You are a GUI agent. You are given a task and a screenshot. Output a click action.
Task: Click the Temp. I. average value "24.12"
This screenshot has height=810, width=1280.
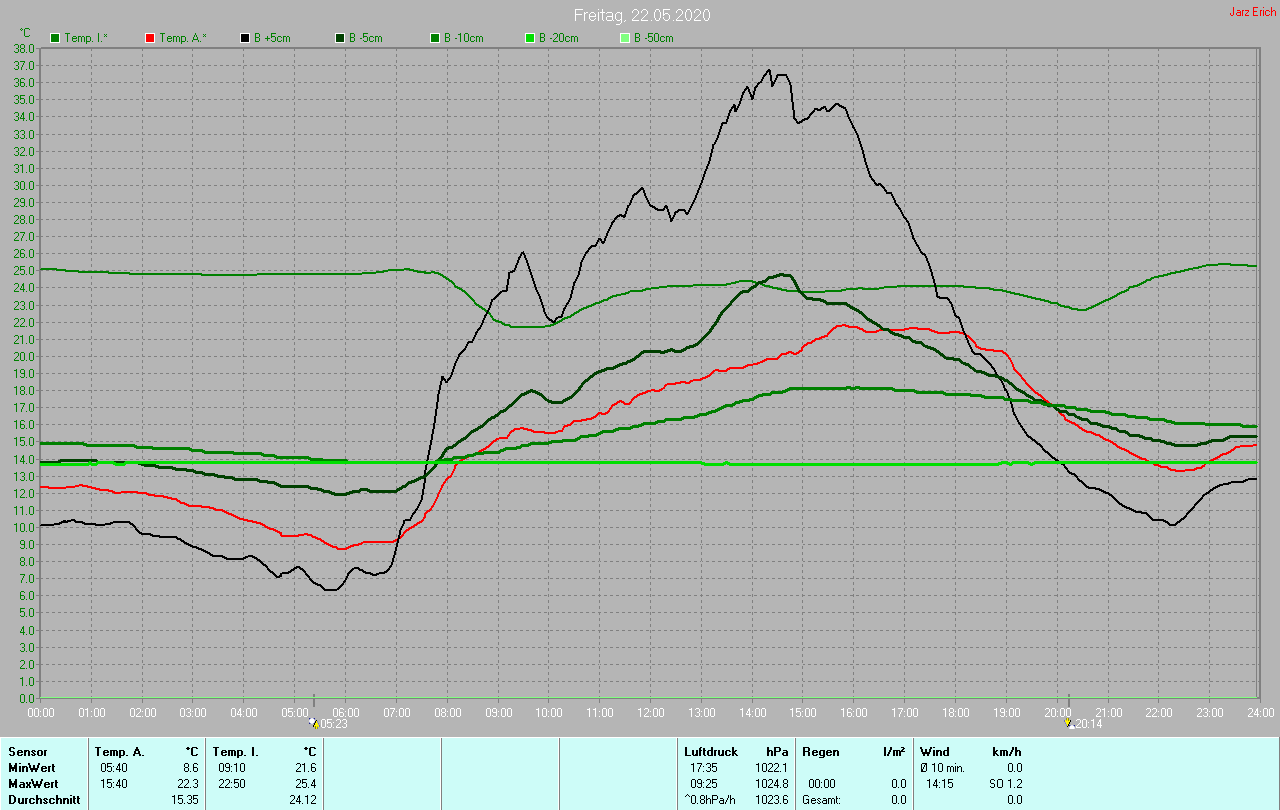tap(302, 800)
